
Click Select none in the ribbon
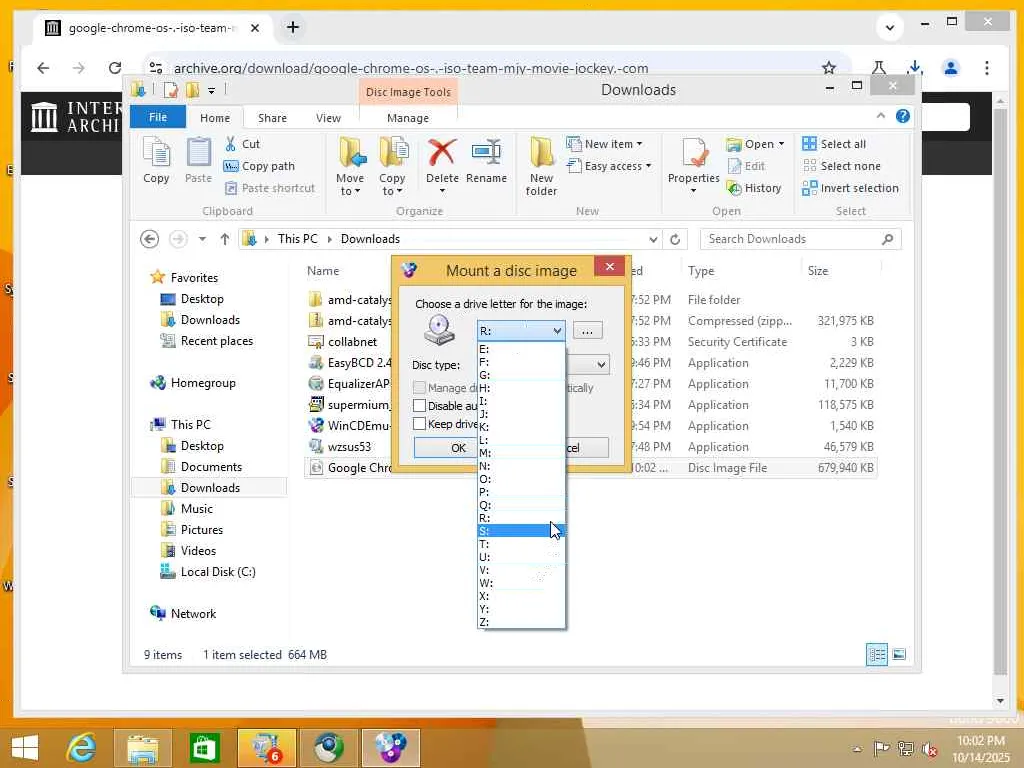[x=841, y=166]
